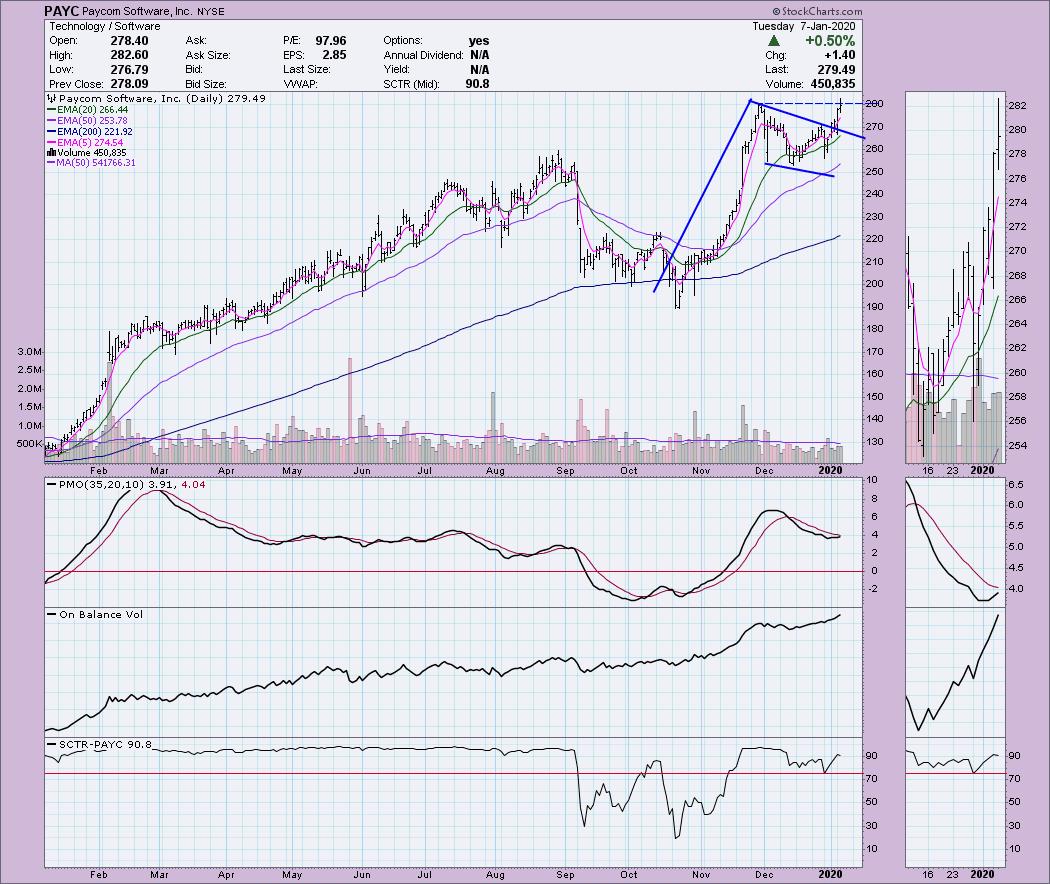Image resolution: width=1050 pixels, height=884 pixels.
Task: Select the Low value 276.79
Action: tap(129, 70)
